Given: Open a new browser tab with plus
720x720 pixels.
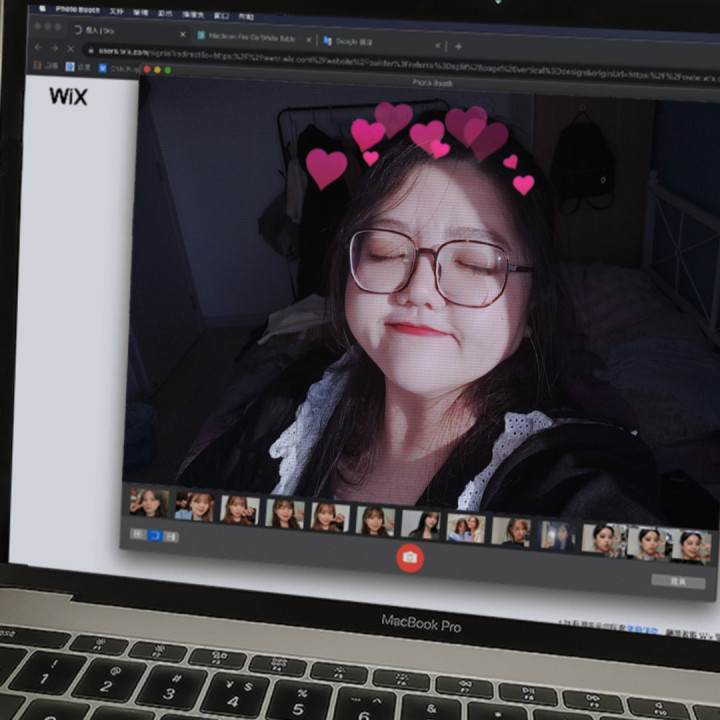Looking at the screenshot, I should click(458, 46).
